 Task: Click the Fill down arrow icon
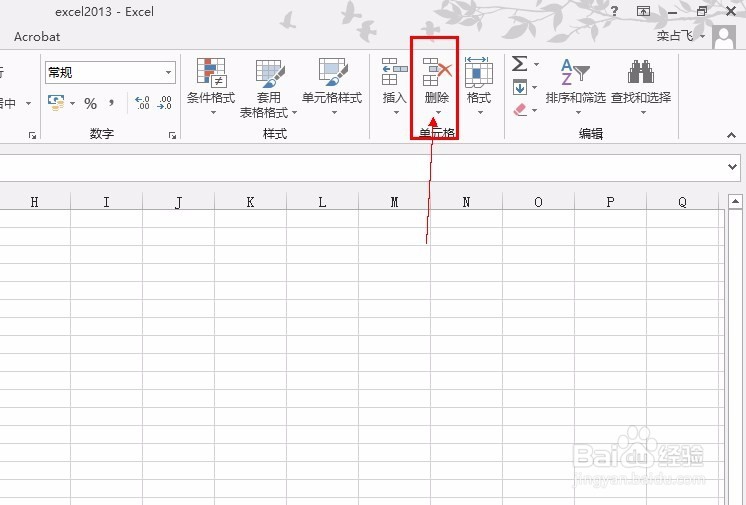tap(520, 87)
